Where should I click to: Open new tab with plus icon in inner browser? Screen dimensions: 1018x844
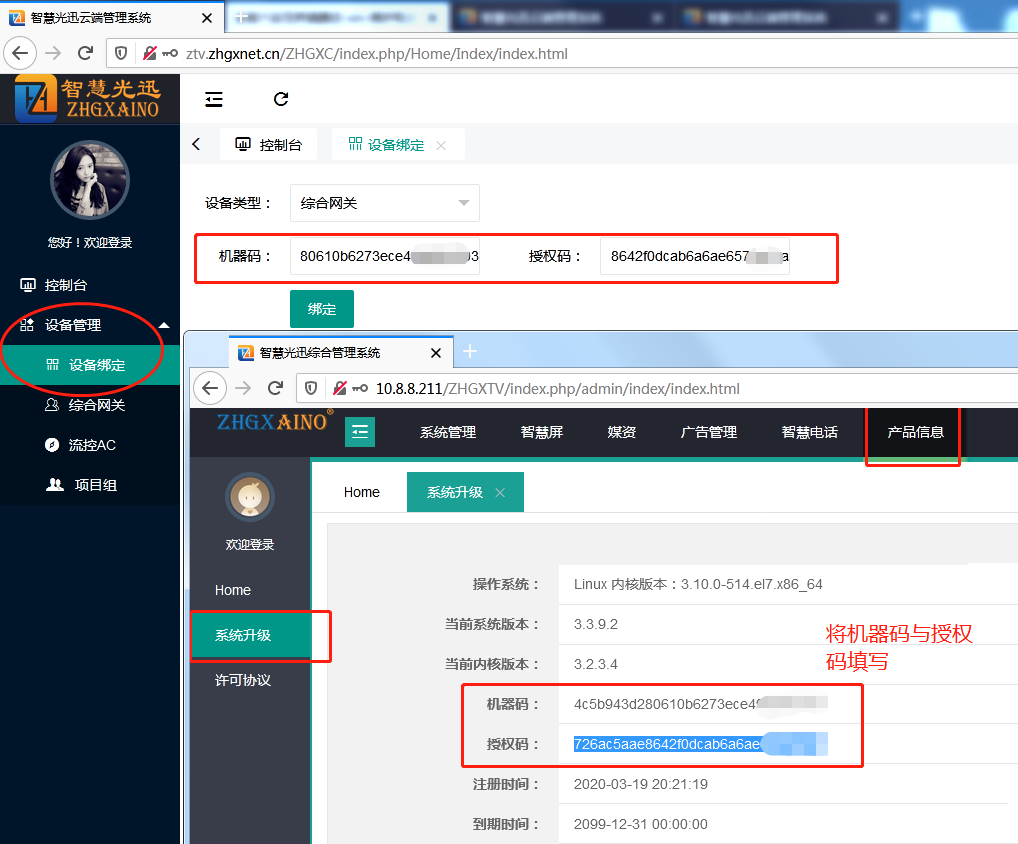[470, 351]
